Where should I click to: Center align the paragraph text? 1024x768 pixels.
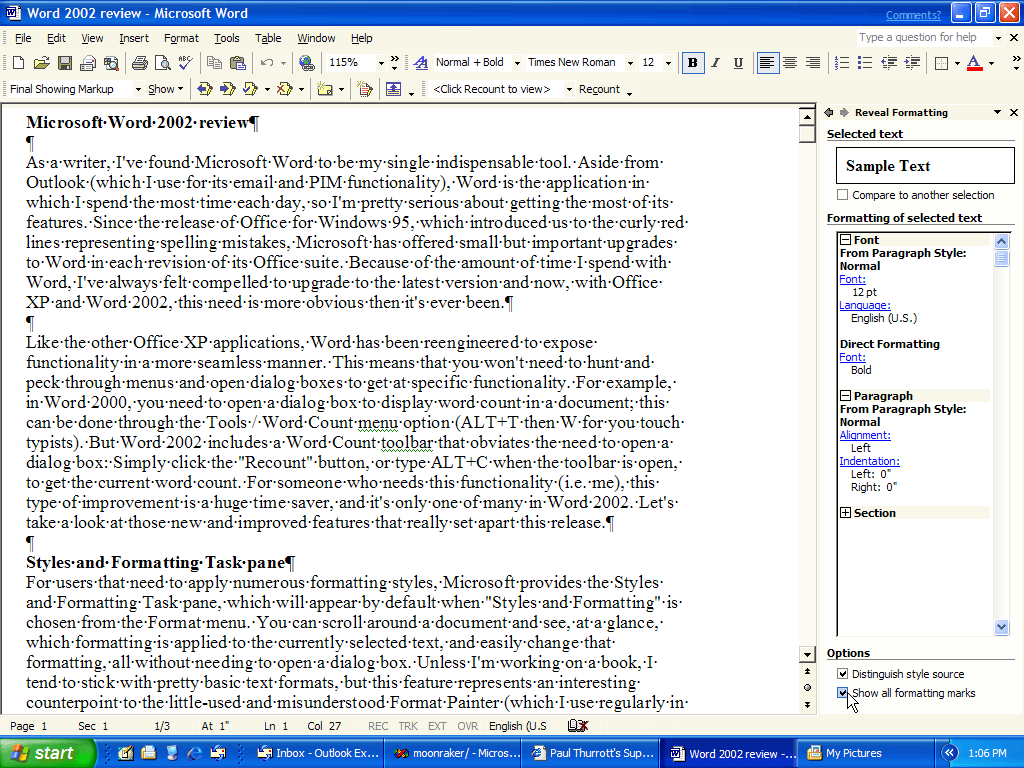(790, 63)
